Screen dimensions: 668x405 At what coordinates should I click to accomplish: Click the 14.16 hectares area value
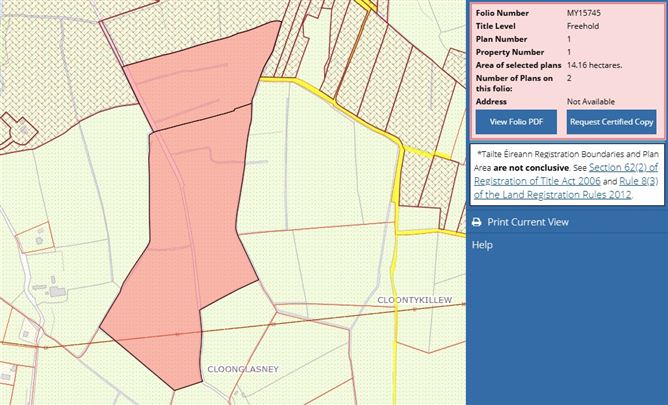pos(594,65)
